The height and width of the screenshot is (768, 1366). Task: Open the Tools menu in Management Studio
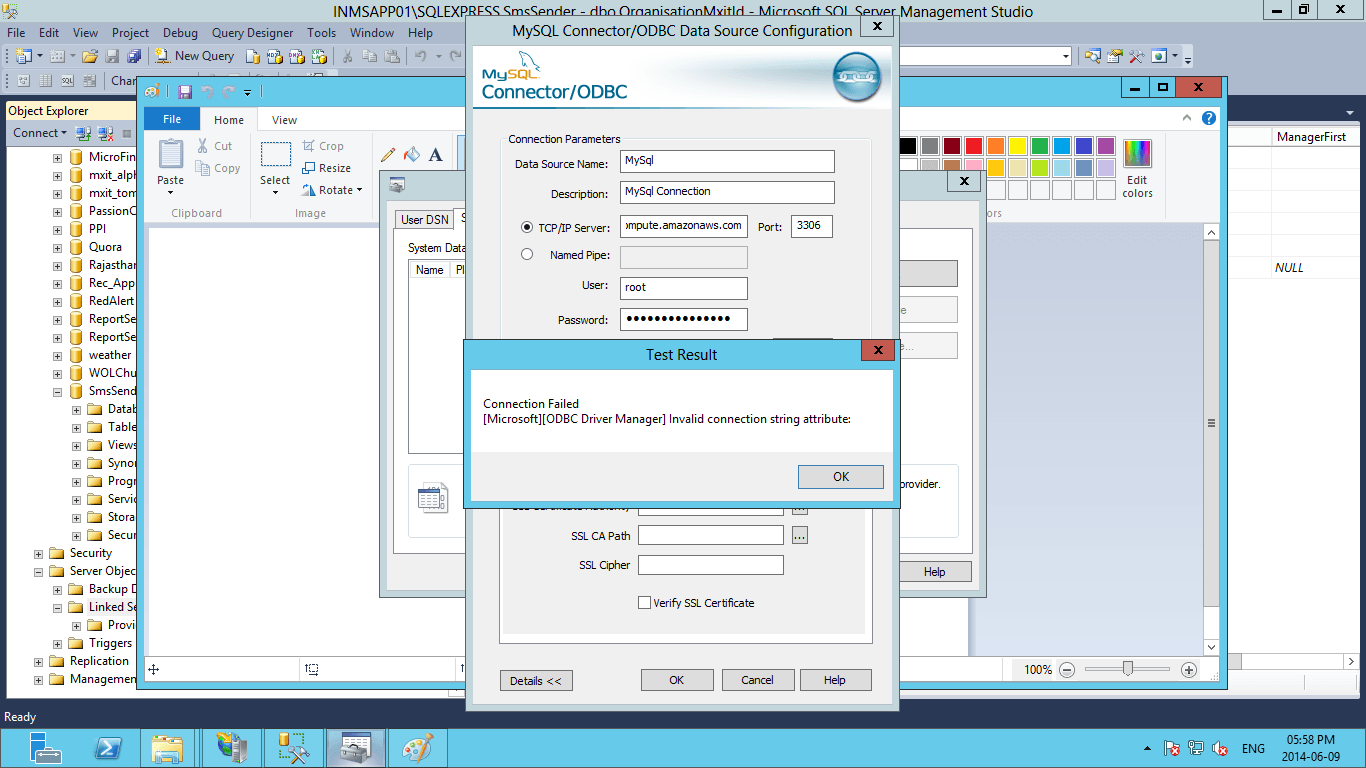click(x=321, y=33)
